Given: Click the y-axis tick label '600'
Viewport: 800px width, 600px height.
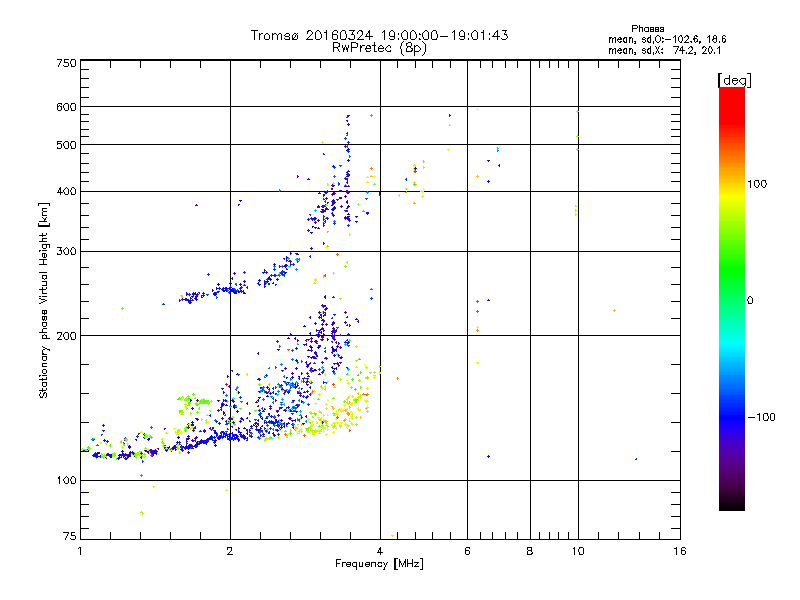Looking at the screenshot, I should [x=66, y=107].
